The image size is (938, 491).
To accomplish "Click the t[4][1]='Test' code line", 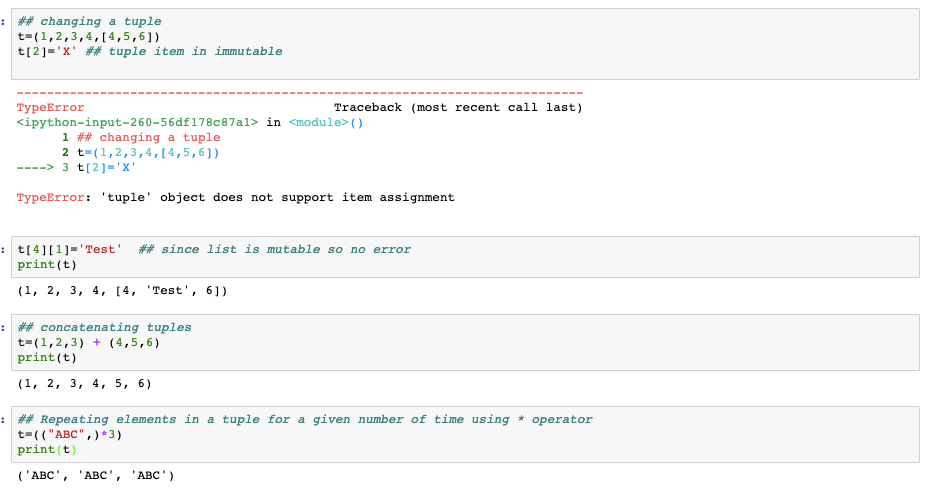I will coord(70,249).
